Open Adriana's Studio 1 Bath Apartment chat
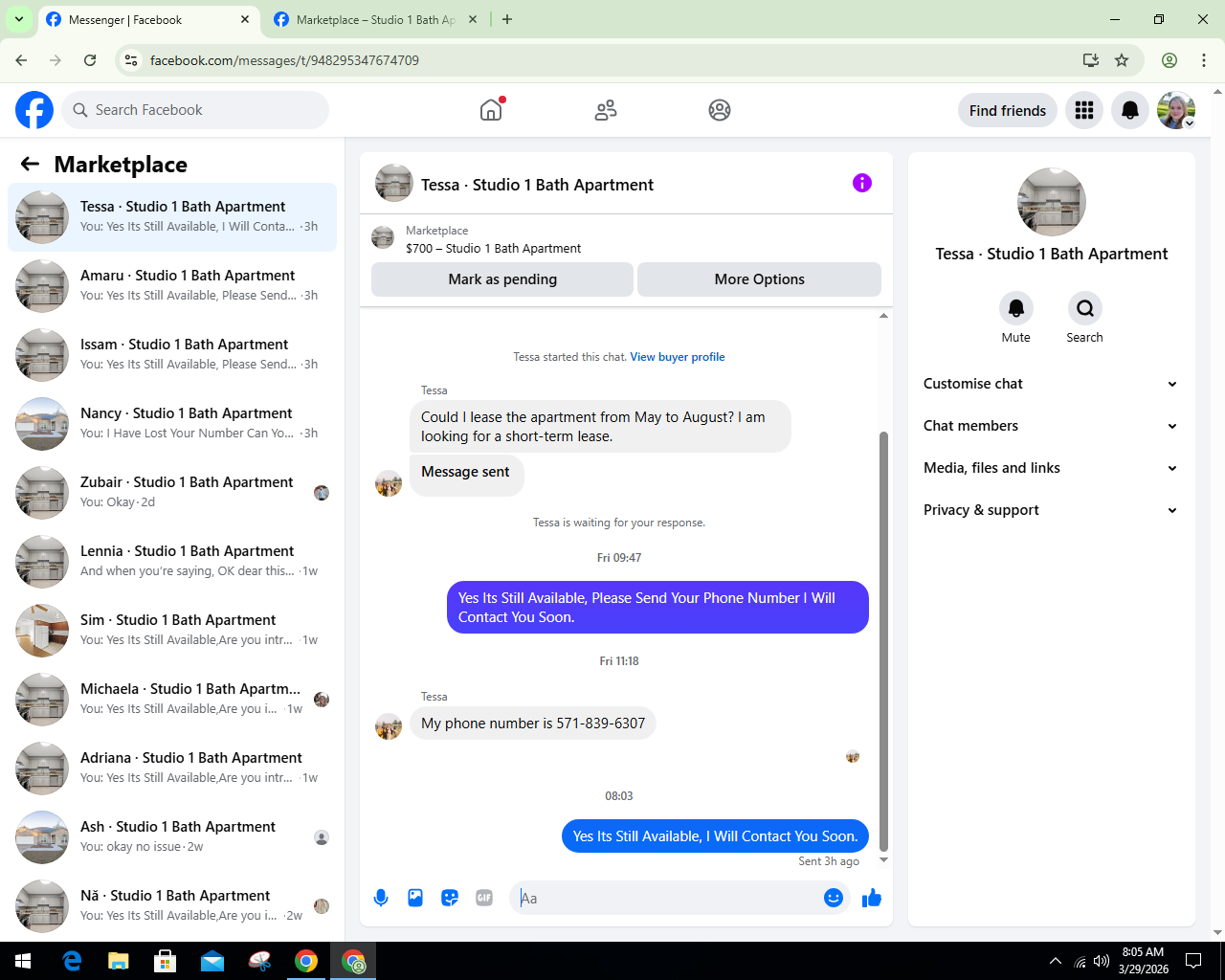Viewport: 1225px width, 980px height. [172, 768]
